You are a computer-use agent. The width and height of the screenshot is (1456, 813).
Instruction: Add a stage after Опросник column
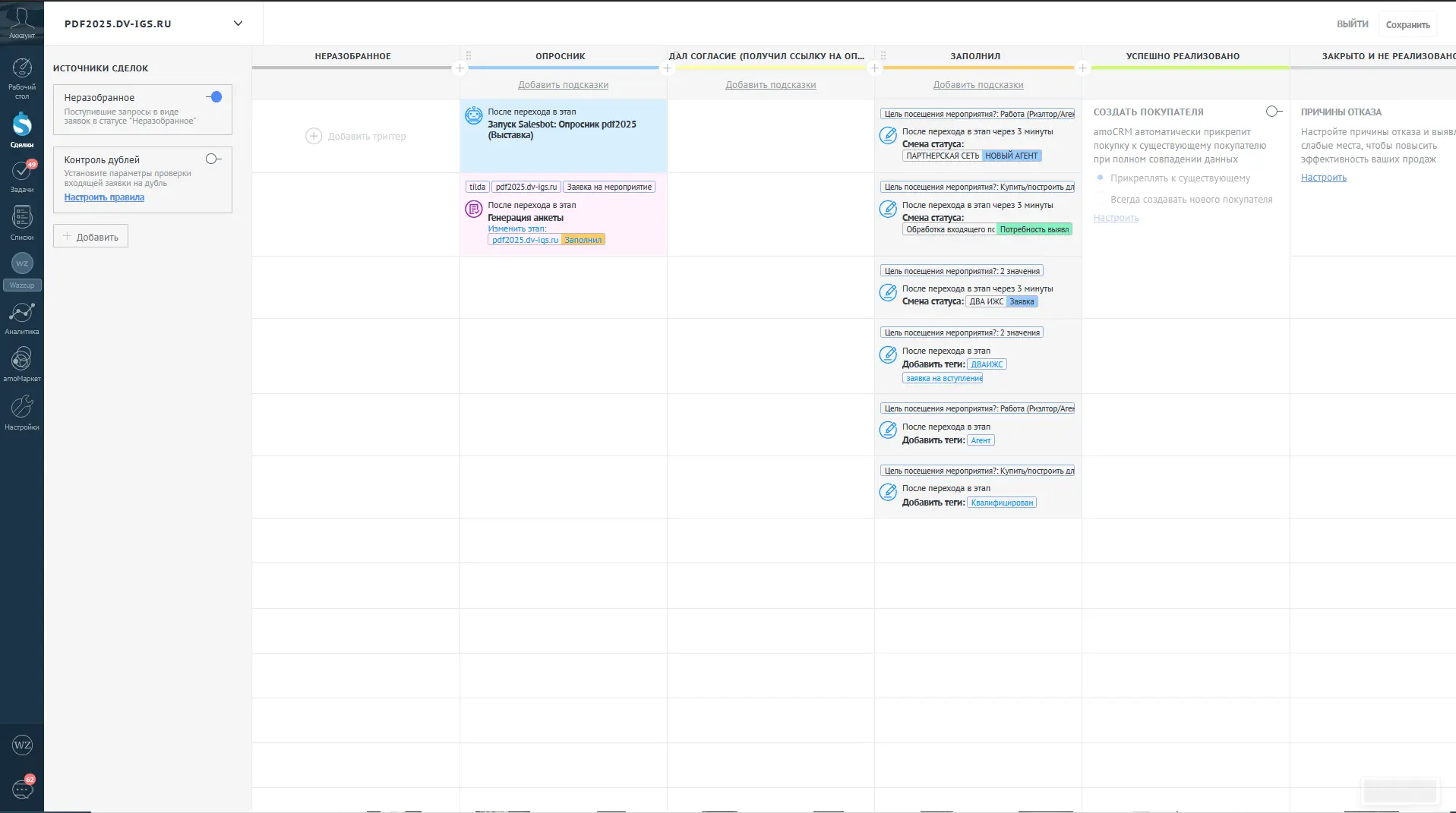(667, 68)
